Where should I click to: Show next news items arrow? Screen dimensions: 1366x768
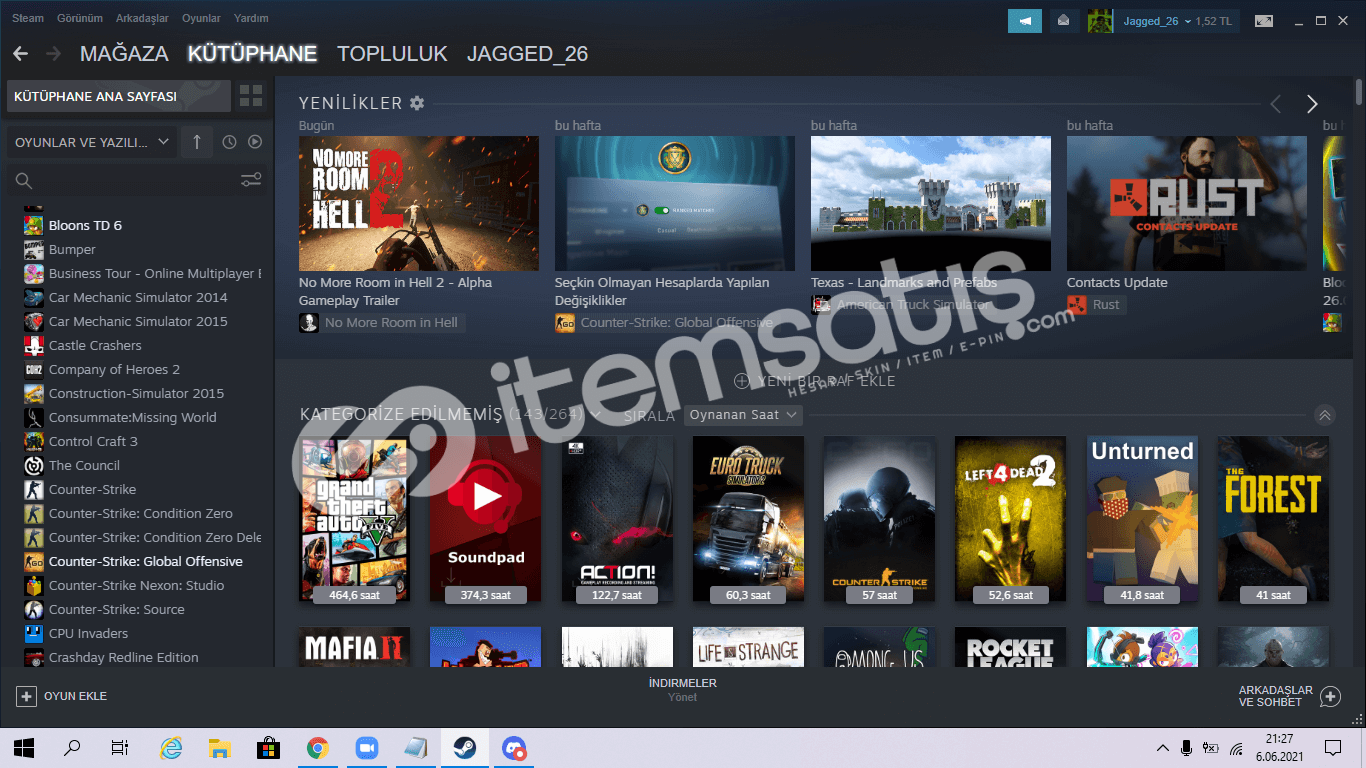tap(1312, 104)
